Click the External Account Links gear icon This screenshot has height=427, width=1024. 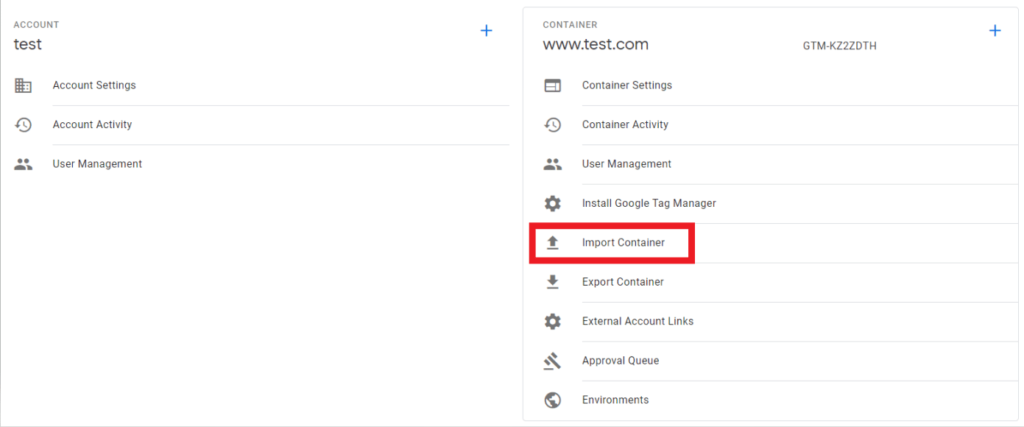click(552, 321)
